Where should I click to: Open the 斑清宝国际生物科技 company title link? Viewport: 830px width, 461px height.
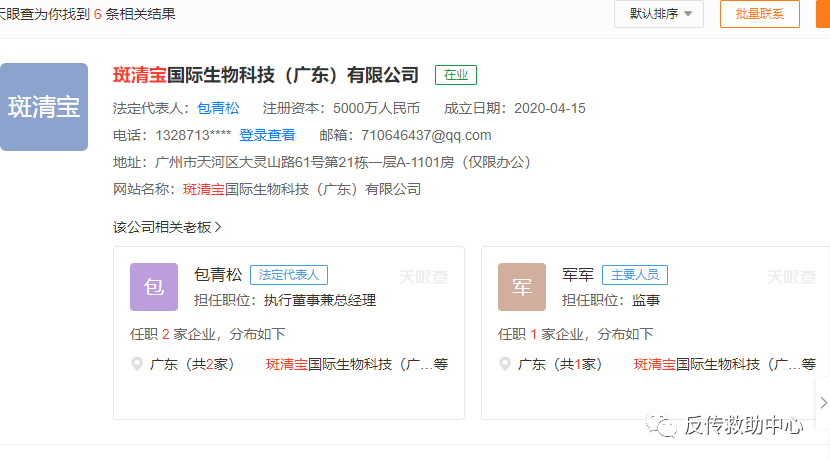point(266,75)
